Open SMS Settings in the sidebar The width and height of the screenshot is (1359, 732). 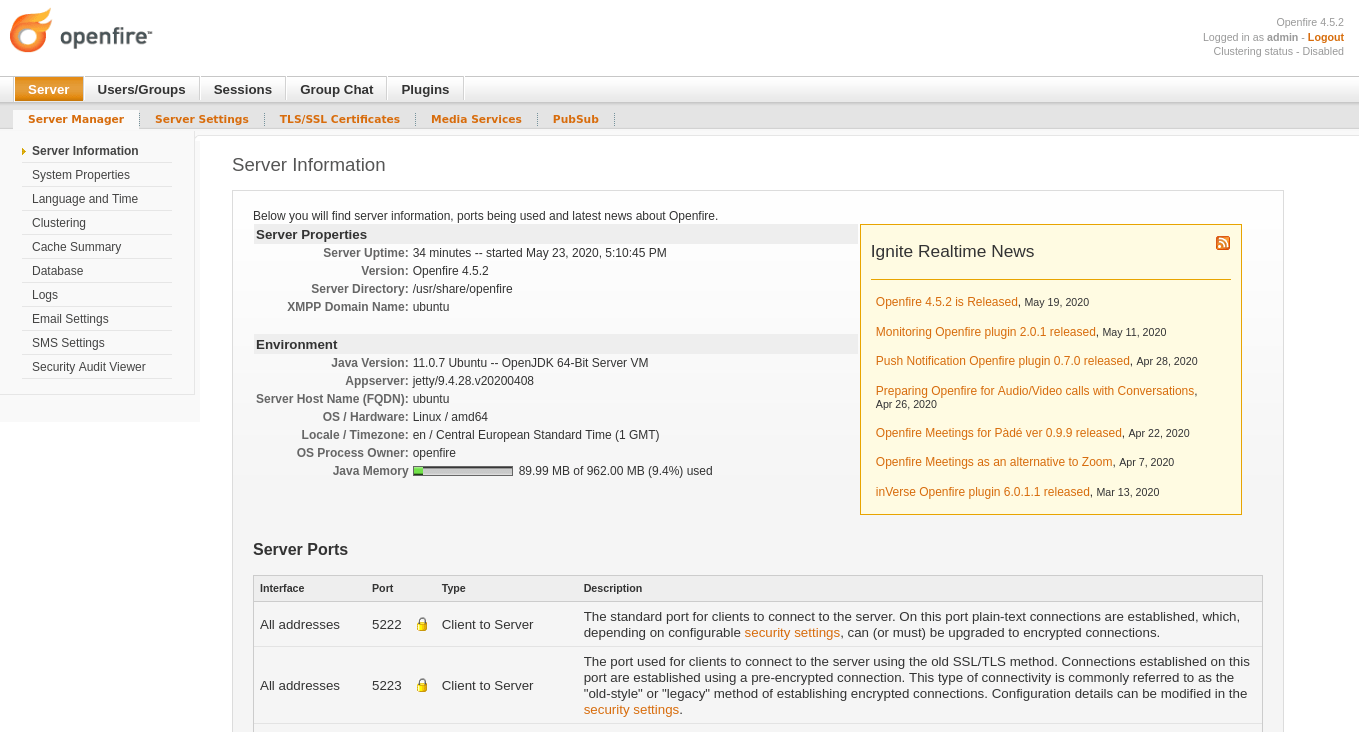tap(68, 343)
